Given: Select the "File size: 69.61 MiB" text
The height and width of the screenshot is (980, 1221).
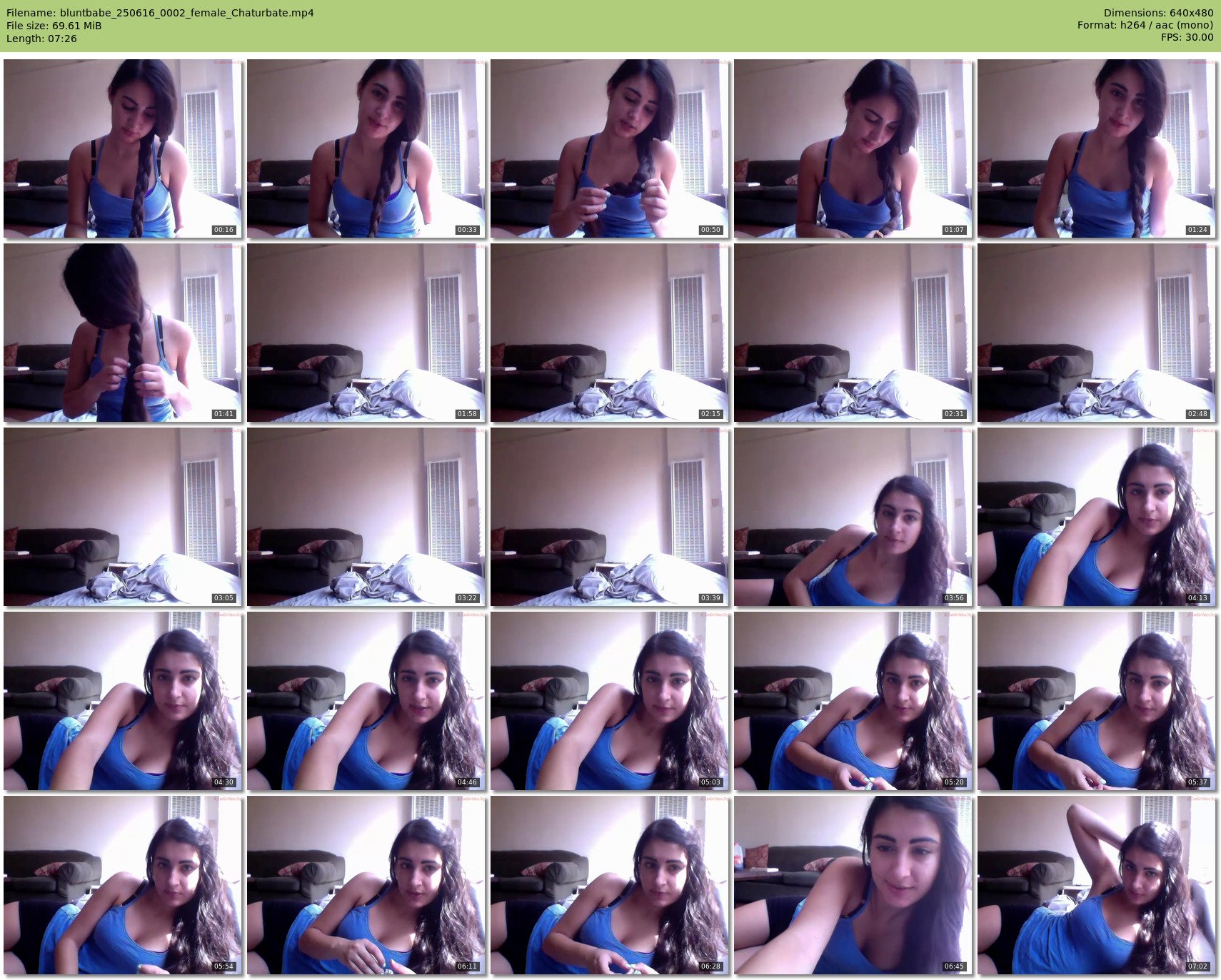Looking at the screenshot, I should tap(54, 26).
